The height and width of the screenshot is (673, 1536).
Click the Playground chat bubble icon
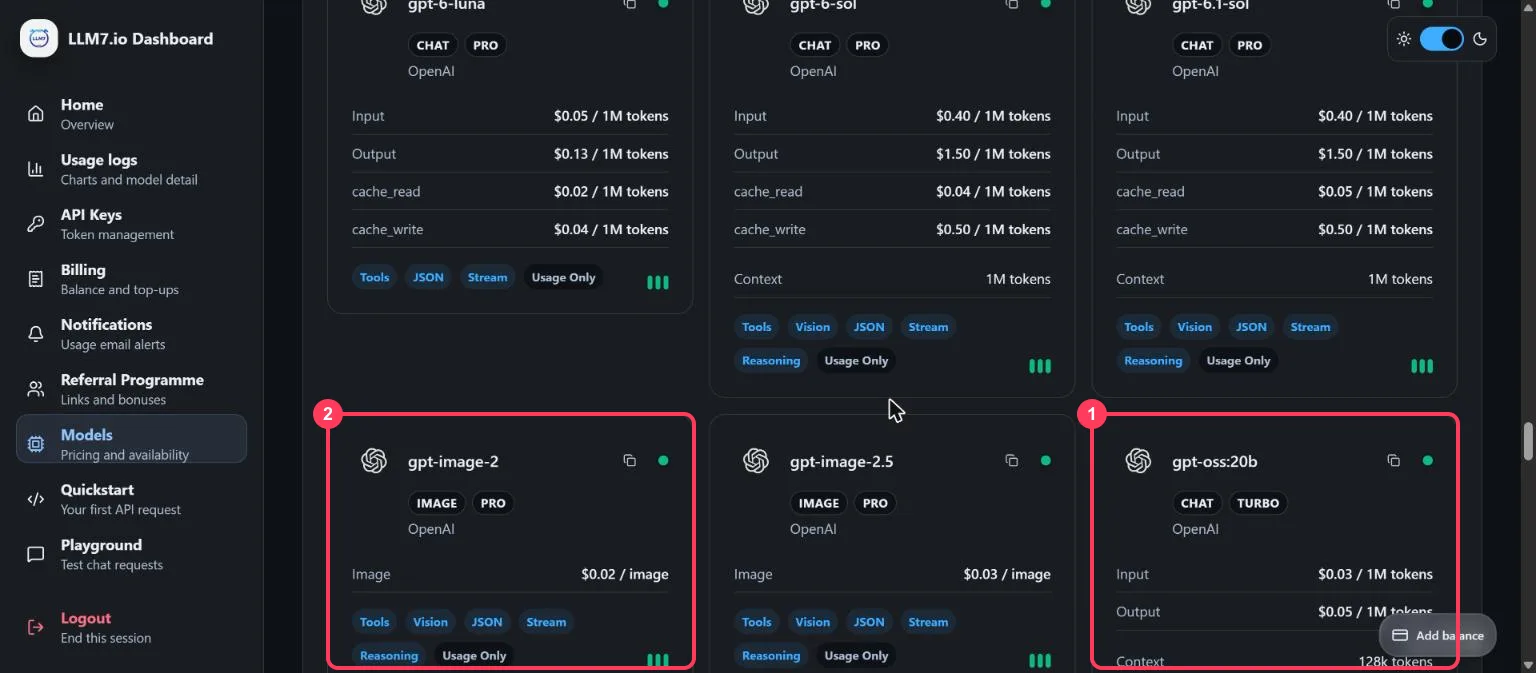point(36,554)
